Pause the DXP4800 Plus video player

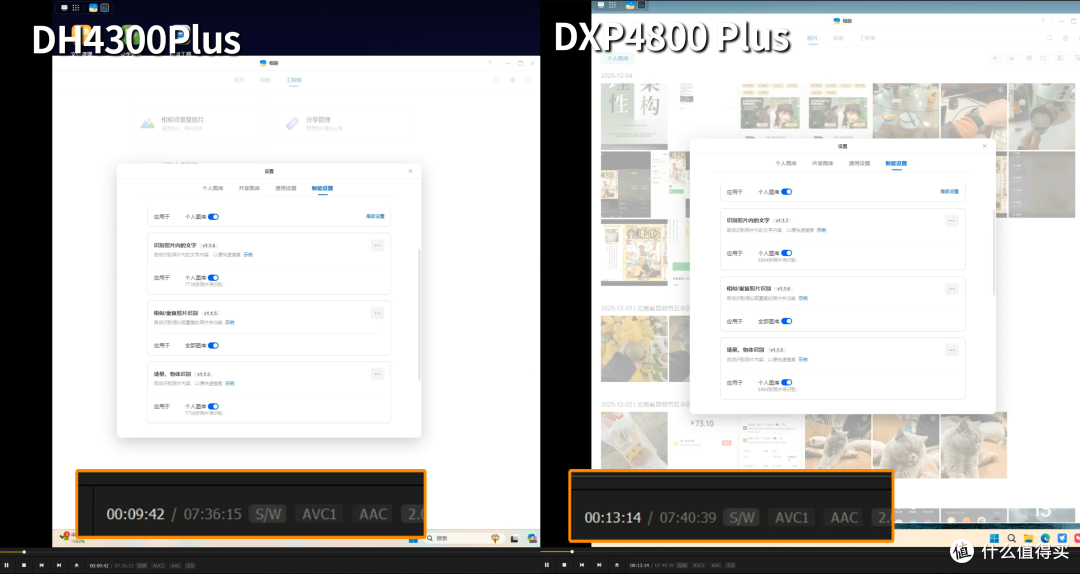546,565
